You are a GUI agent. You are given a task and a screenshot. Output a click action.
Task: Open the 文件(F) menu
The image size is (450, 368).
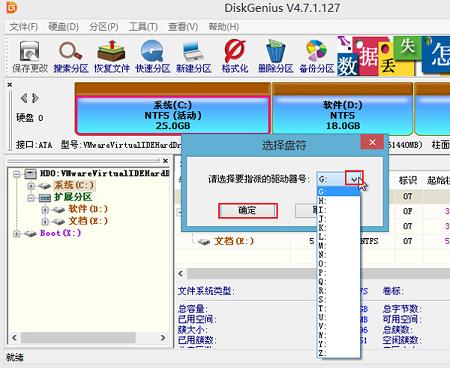coord(23,27)
